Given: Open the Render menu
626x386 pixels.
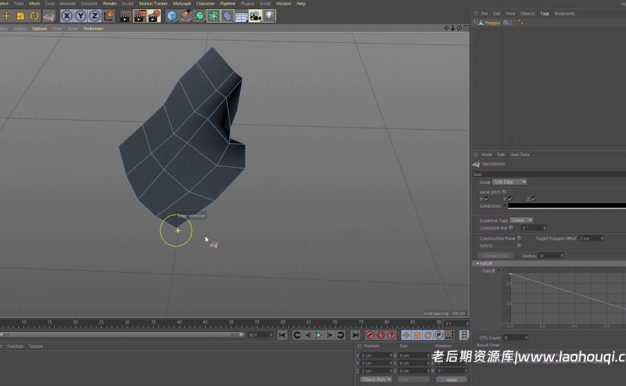Looking at the screenshot, I should click(x=110, y=4).
